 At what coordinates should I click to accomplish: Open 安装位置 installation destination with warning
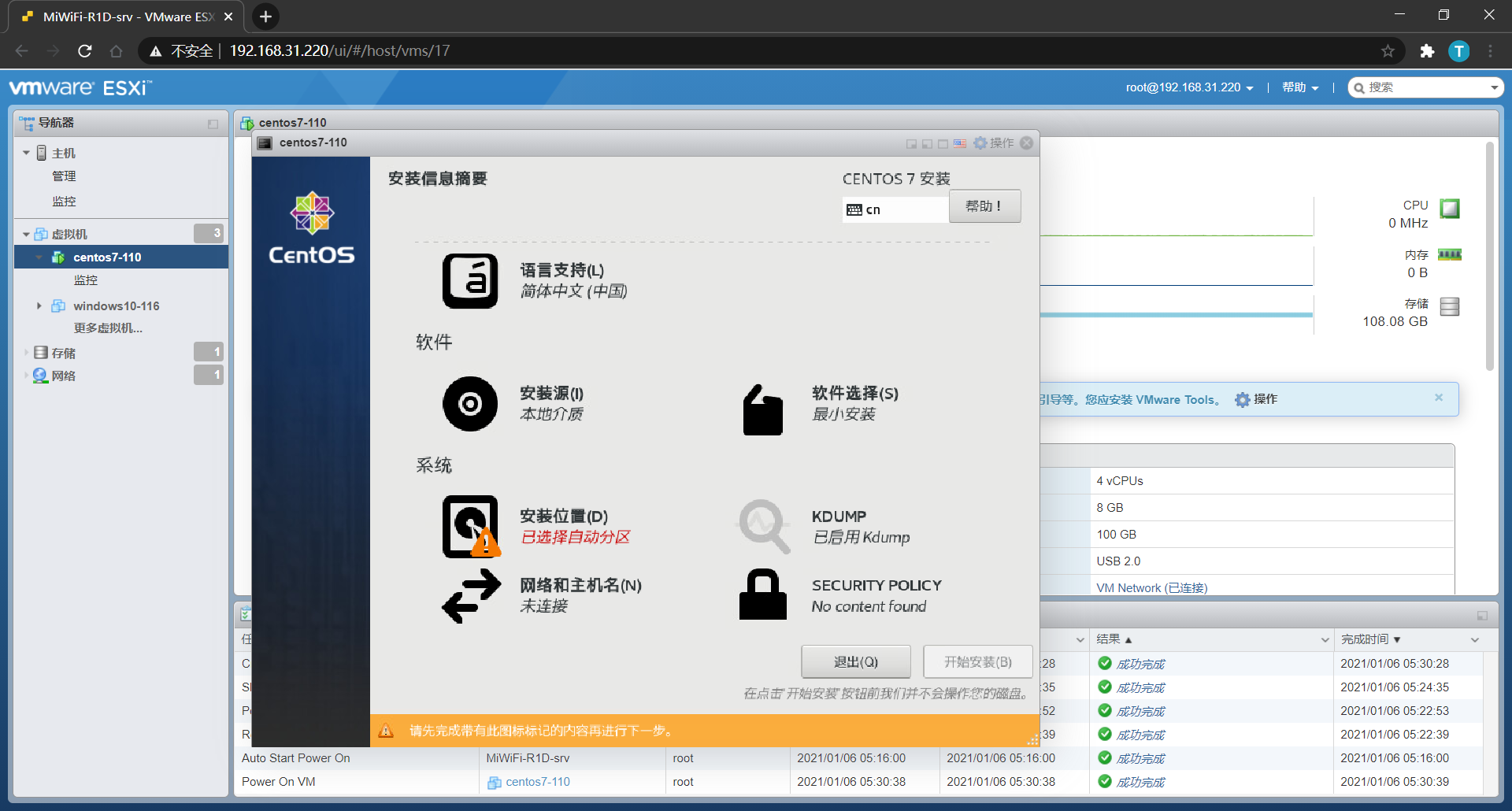coord(537,526)
